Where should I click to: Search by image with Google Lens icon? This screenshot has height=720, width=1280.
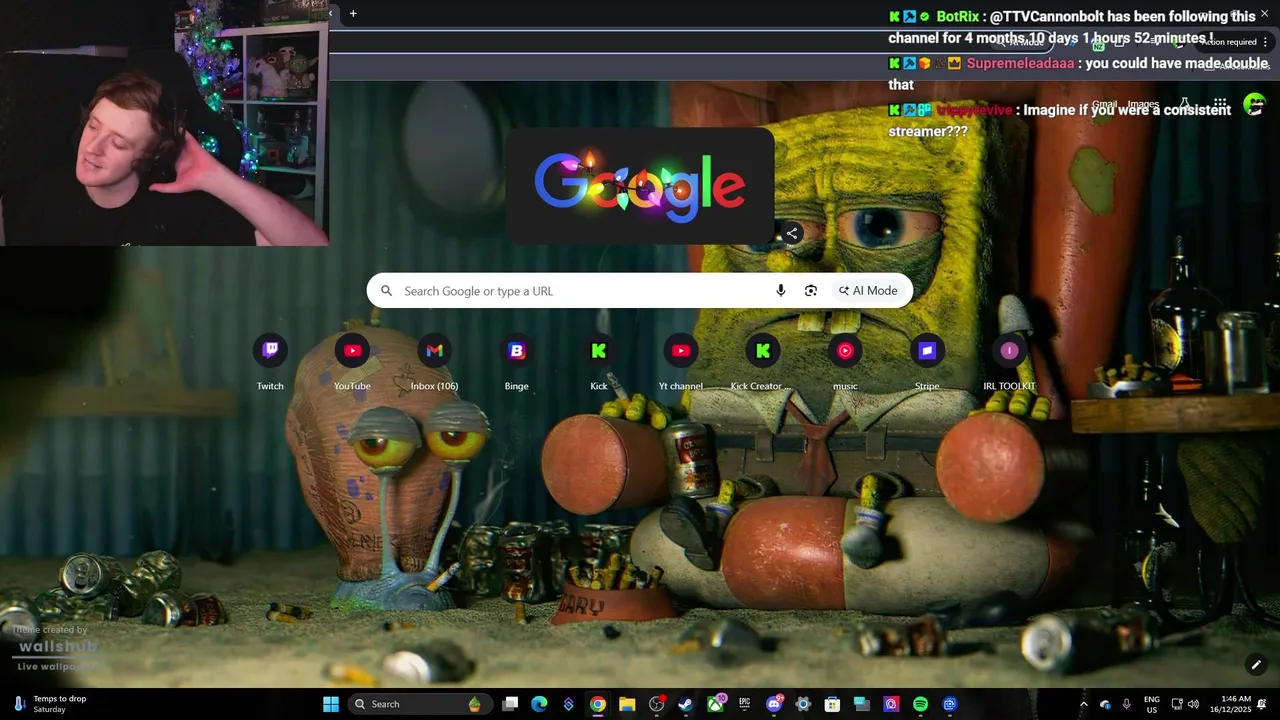pyautogui.click(x=811, y=291)
